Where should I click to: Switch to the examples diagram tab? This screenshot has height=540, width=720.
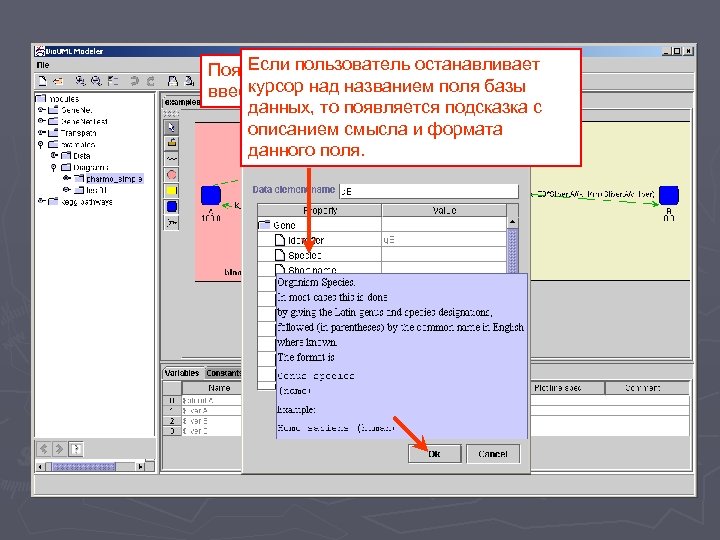point(182,102)
